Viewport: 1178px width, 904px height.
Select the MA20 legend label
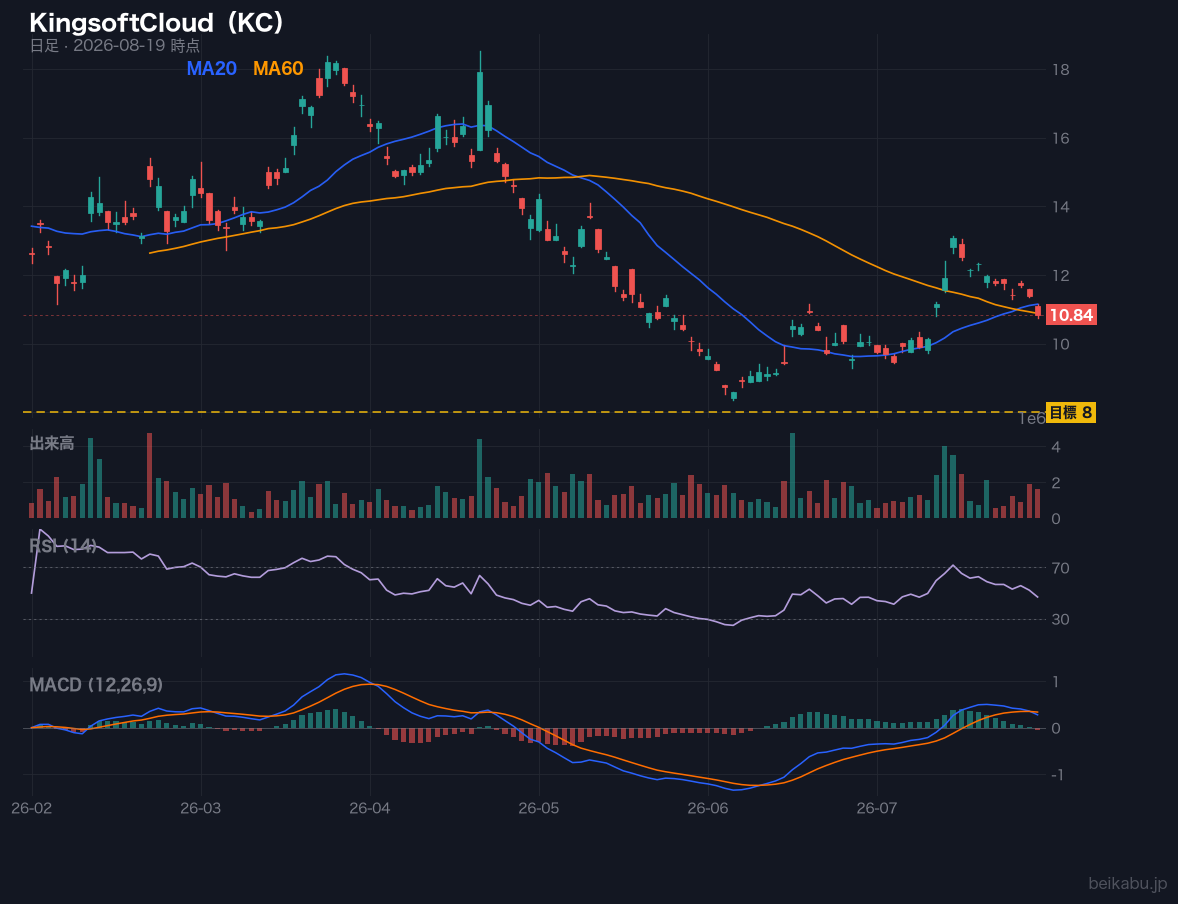coord(212,68)
